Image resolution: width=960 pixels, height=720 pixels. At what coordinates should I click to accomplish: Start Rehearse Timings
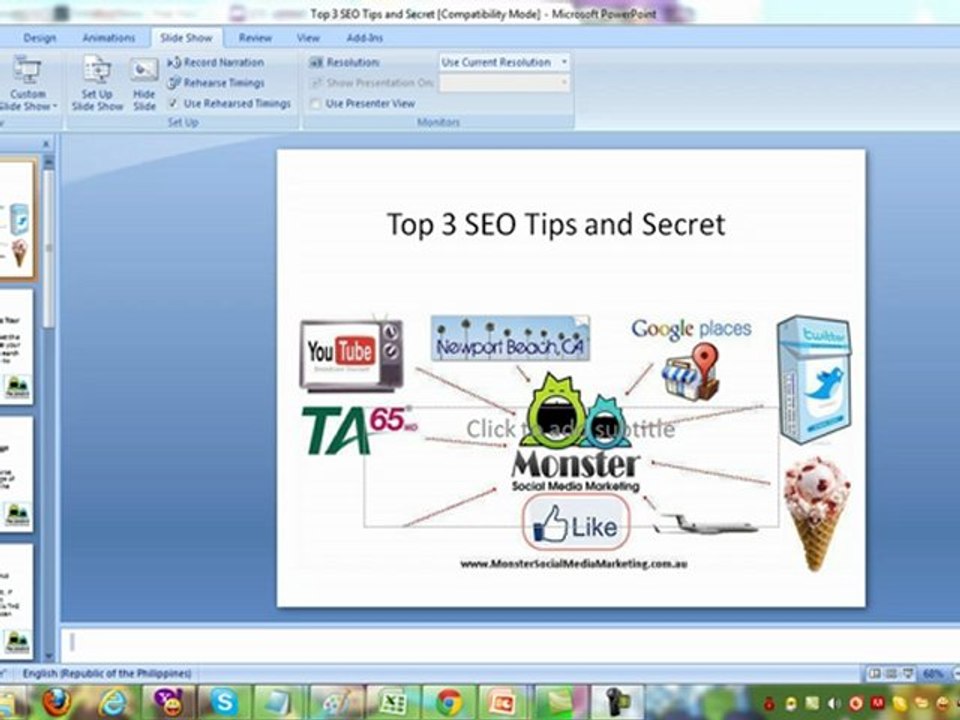(x=216, y=83)
